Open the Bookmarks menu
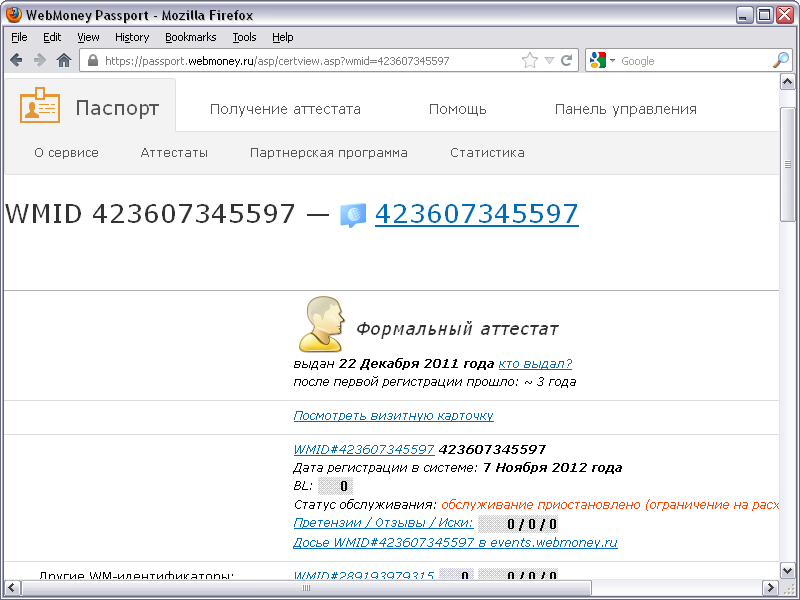Image resolution: width=800 pixels, height=600 pixels. (191, 37)
